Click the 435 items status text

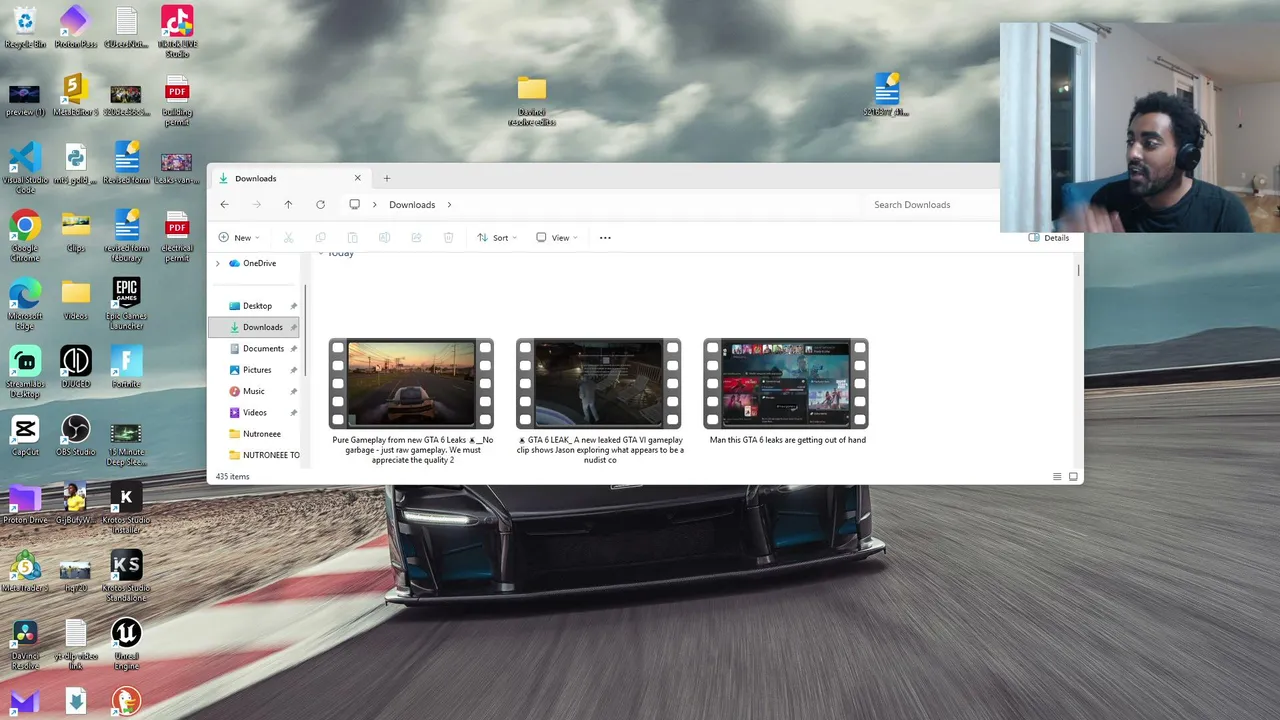(232, 477)
